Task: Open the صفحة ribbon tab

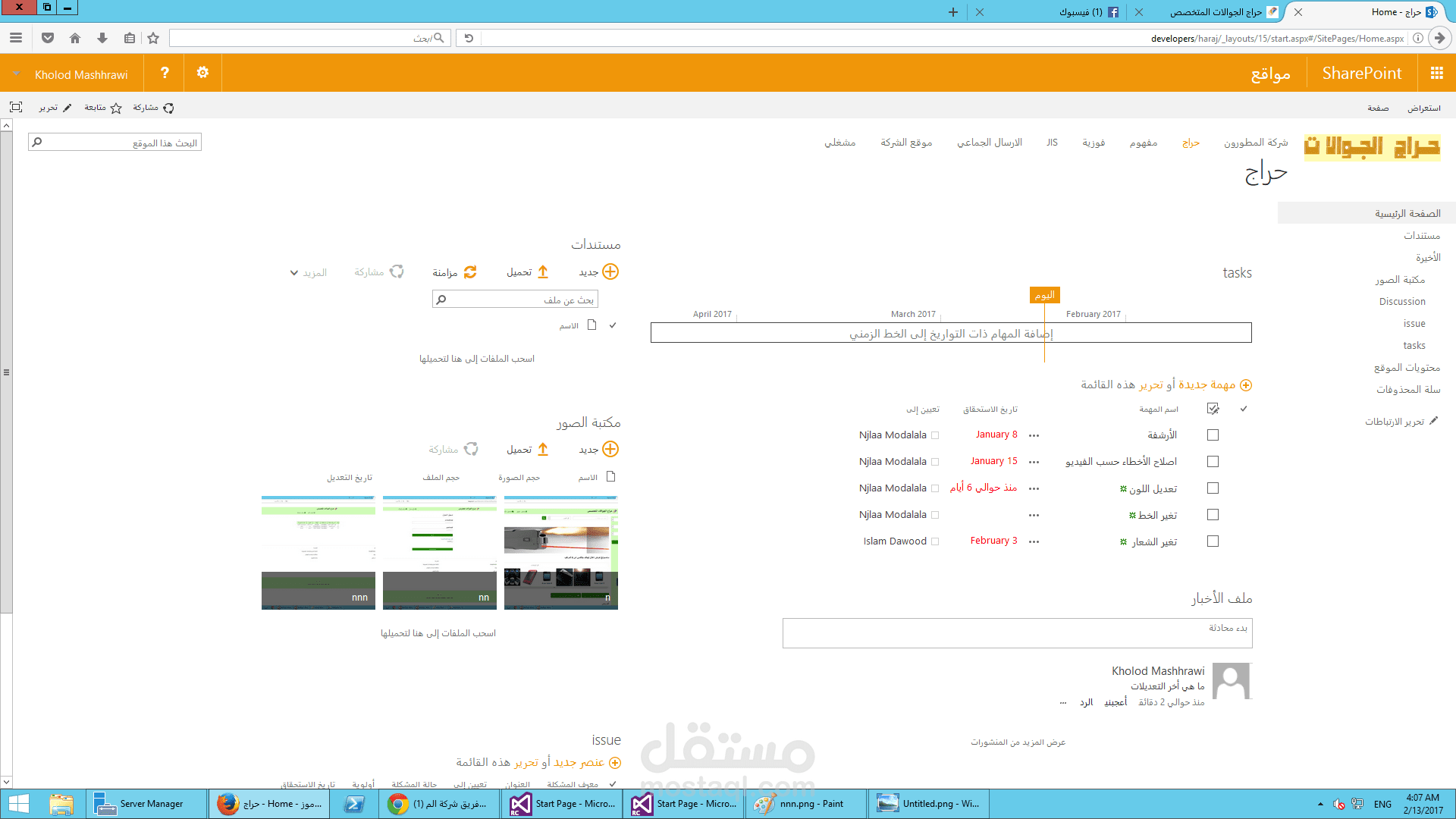Action: pyautogui.click(x=1378, y=108)
